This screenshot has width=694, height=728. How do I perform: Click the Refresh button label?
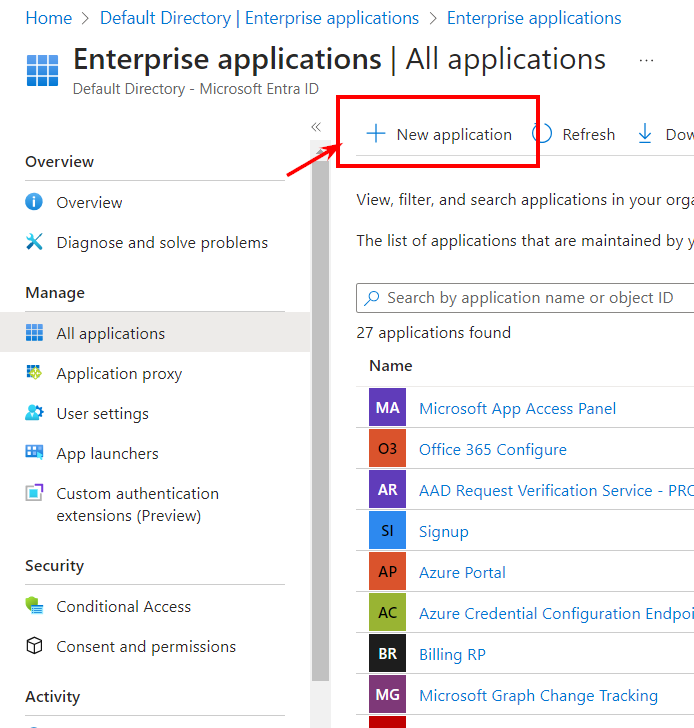tap(589, 135)
